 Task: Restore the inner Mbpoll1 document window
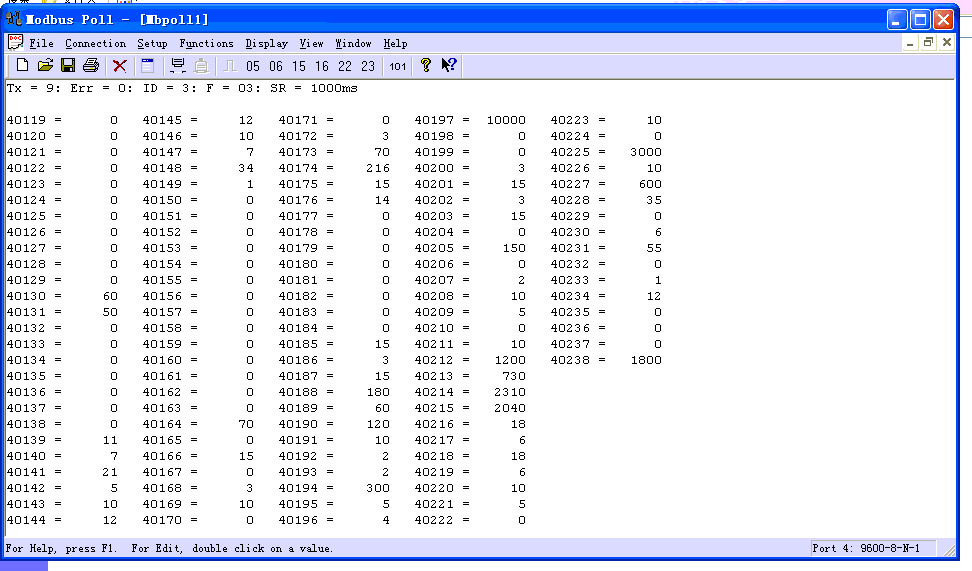pyautogui.click(x=928, y=43)
